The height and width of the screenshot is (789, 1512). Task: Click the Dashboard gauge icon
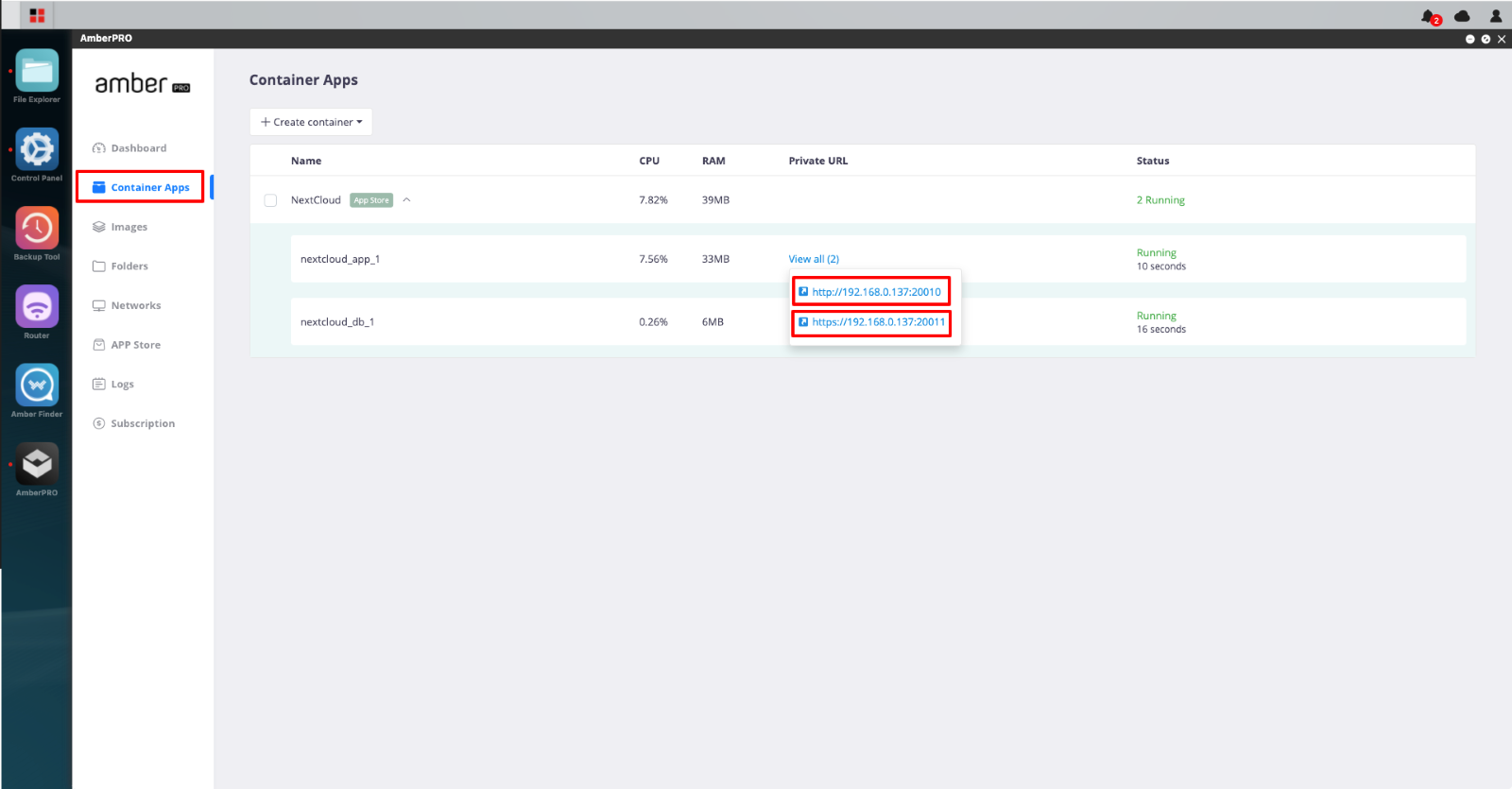[98, 148]
